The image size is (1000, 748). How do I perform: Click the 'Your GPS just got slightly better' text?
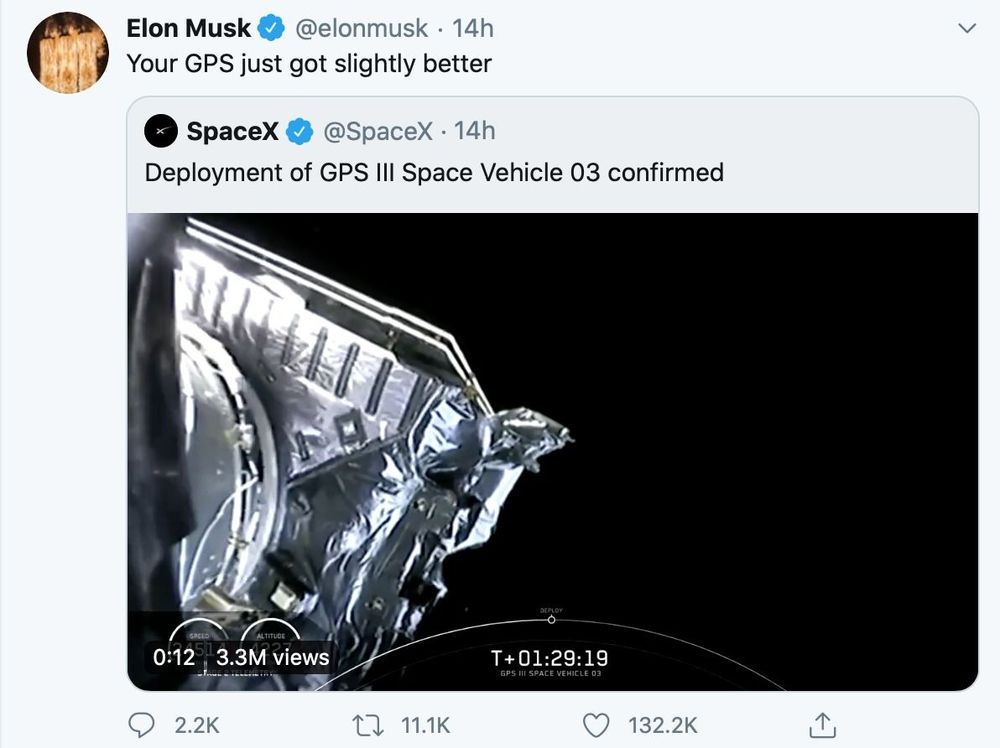point(309,64)
